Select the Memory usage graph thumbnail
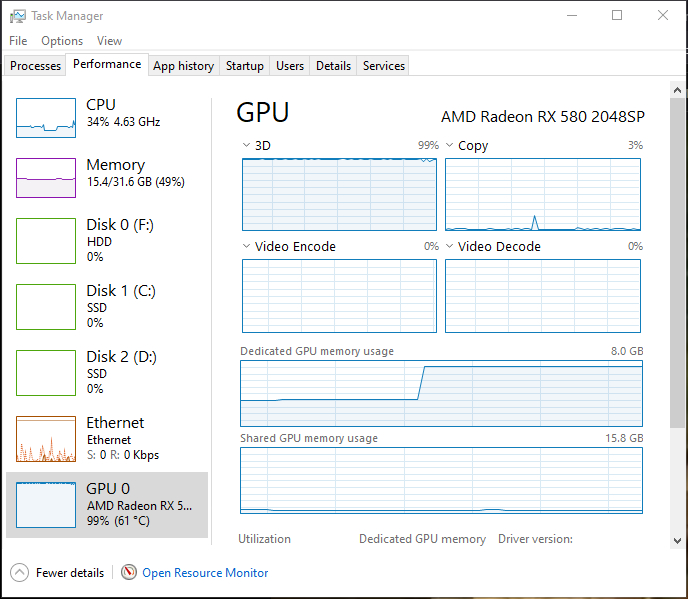This screenshot has height=599, width=688. [x=46, y=178]
